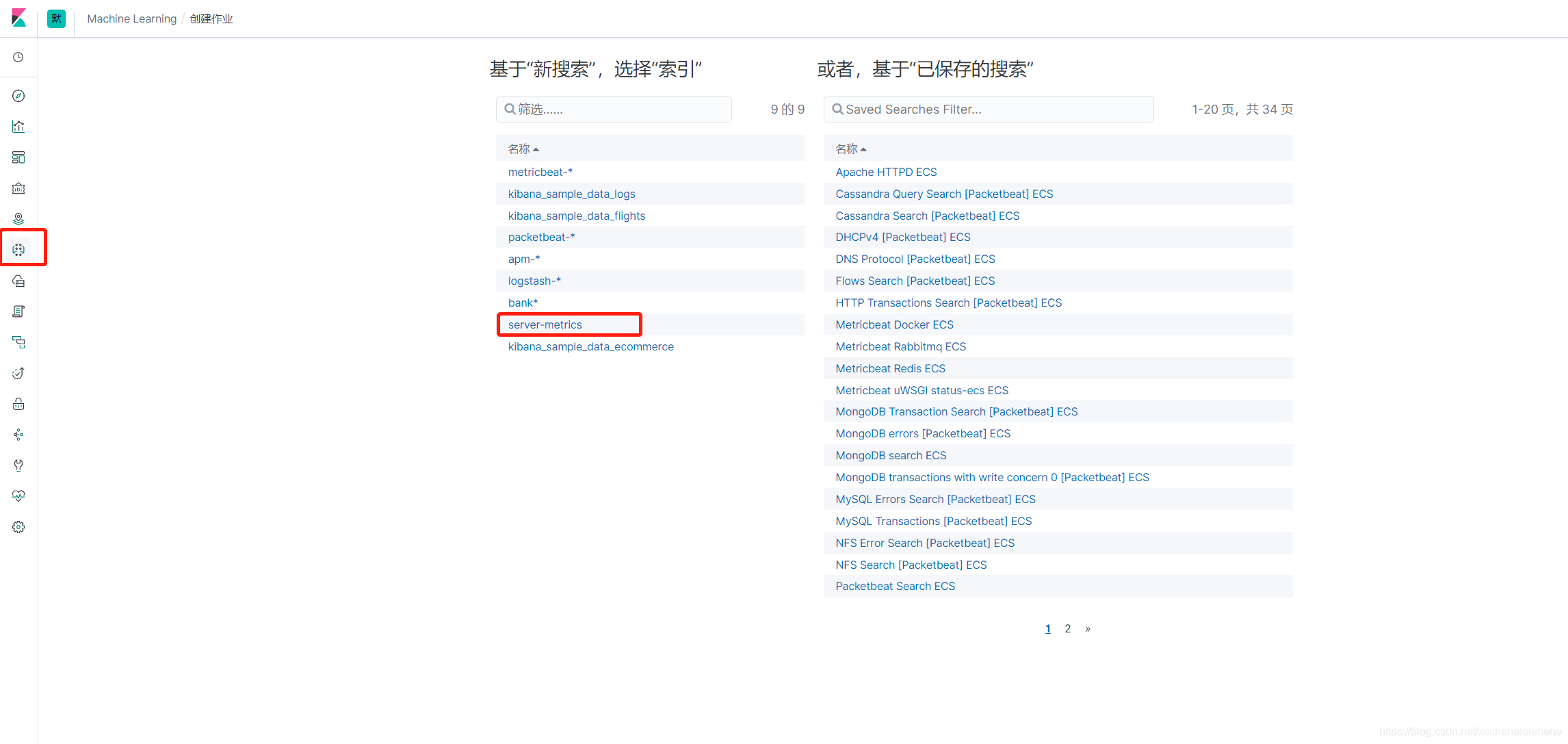
Task: Focus the index filter search field
Action: click(614, 110)
